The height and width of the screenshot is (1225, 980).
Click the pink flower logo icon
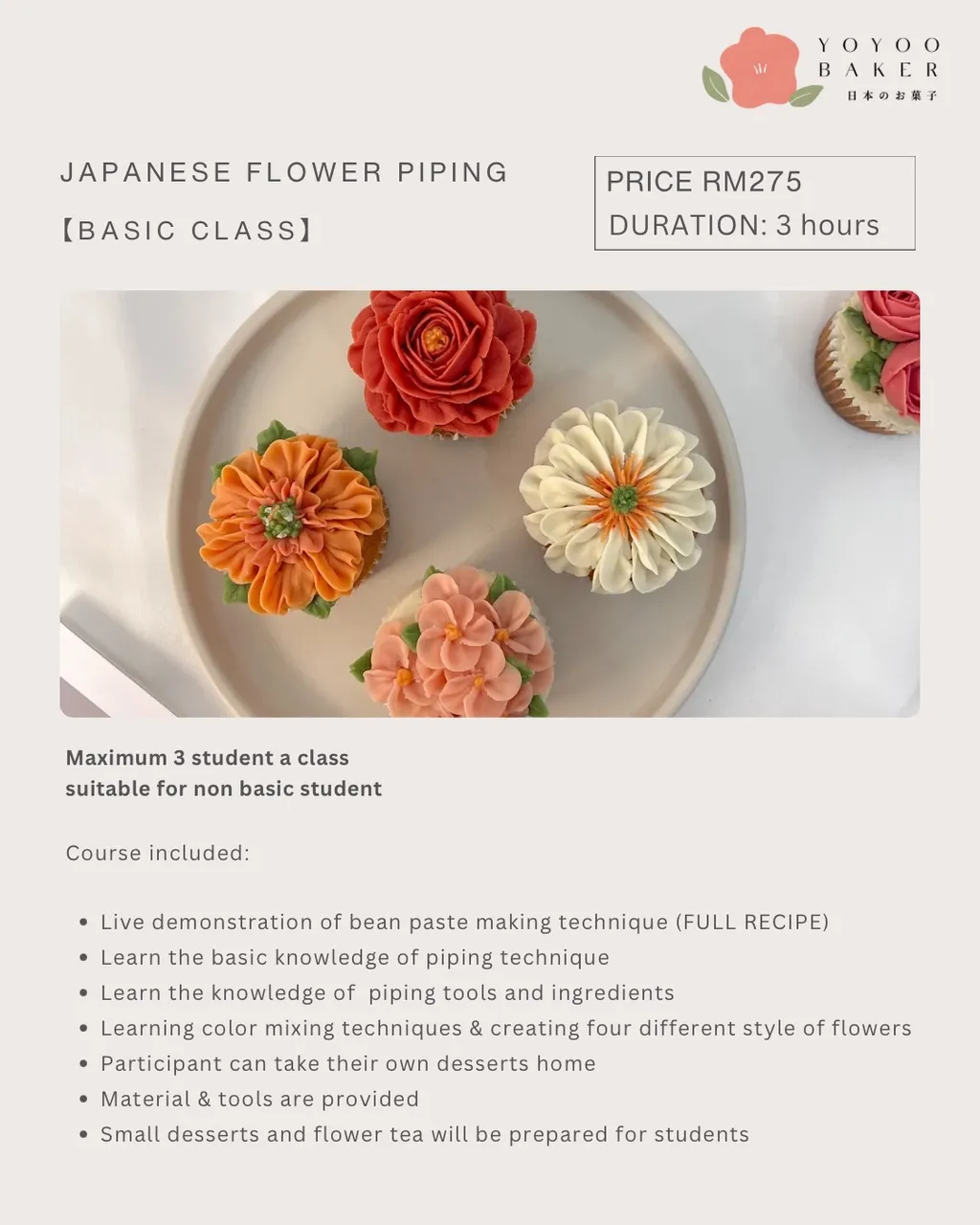click(x=762, y=67)
